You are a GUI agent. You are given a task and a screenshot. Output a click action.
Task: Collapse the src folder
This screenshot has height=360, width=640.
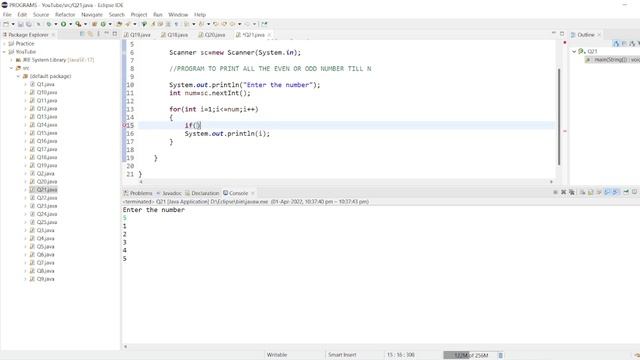coord(11,68)
